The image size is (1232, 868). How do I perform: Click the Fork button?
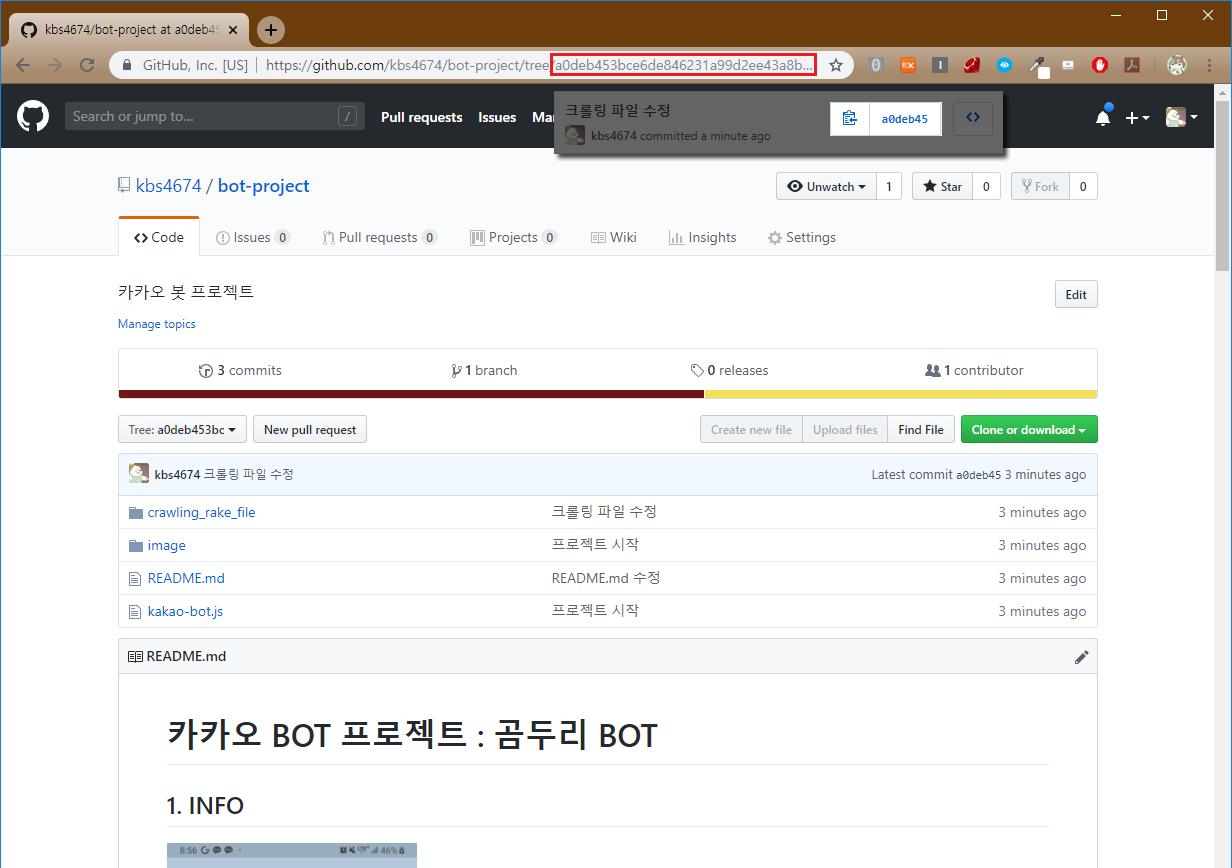pyautogui.click(x=1040, y=187)
